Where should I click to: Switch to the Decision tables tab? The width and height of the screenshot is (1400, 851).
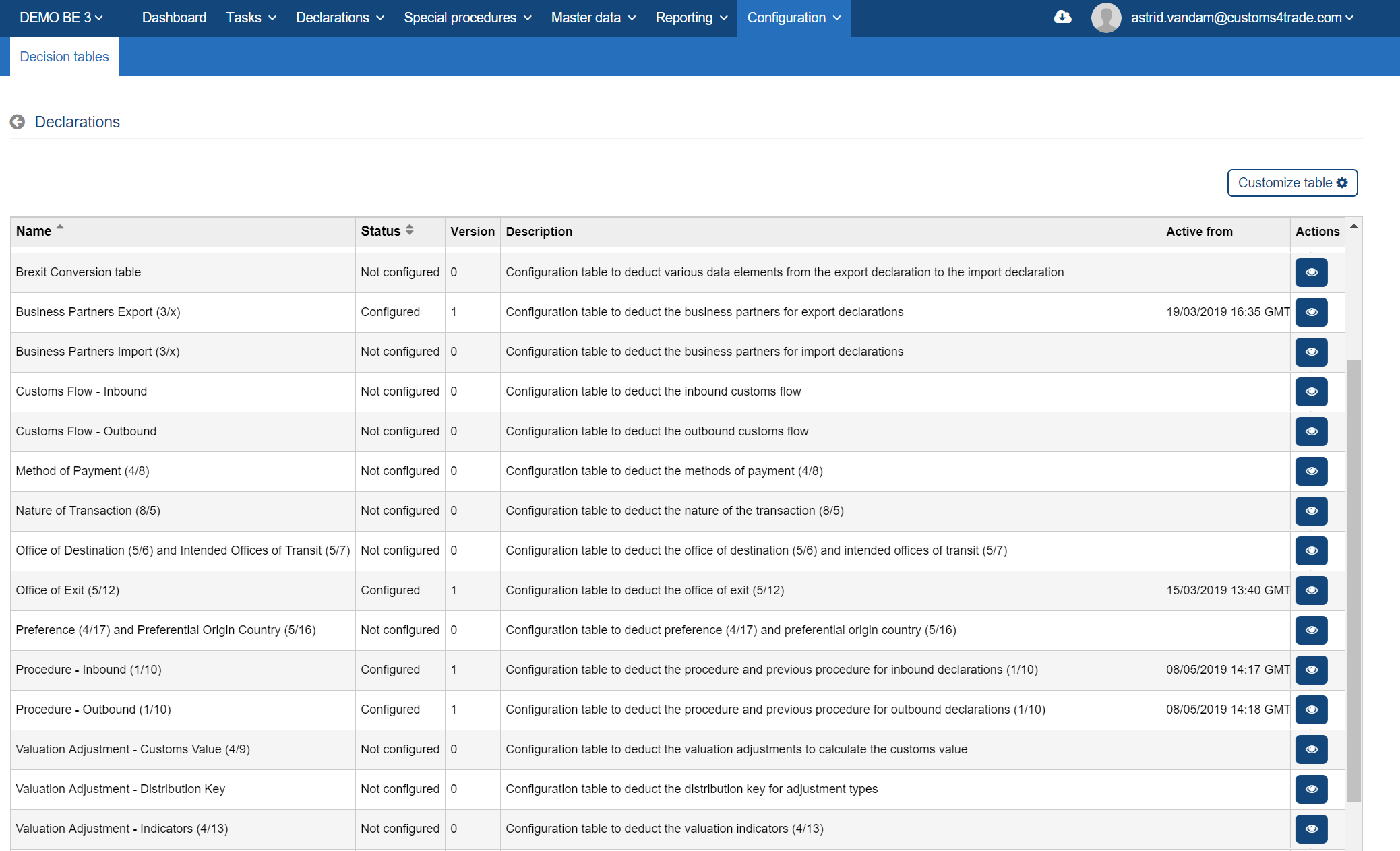click(63, 57)
